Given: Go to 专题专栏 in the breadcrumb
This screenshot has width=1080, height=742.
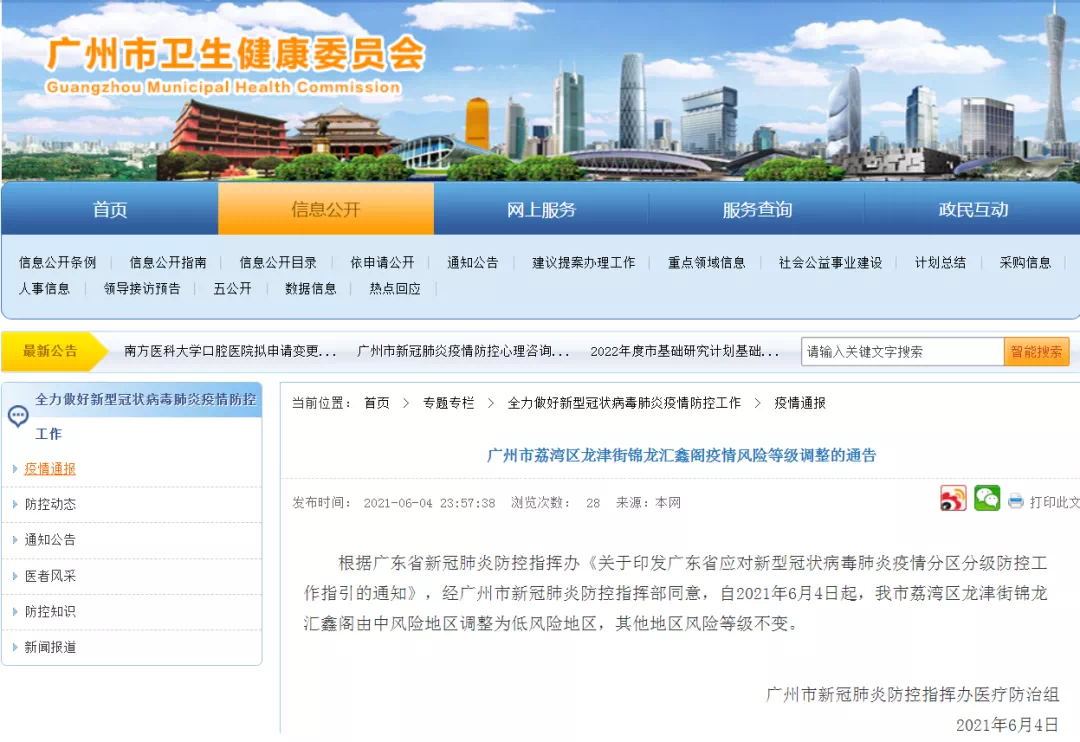Looking at the screenshot, I should (x=448, y=403).
